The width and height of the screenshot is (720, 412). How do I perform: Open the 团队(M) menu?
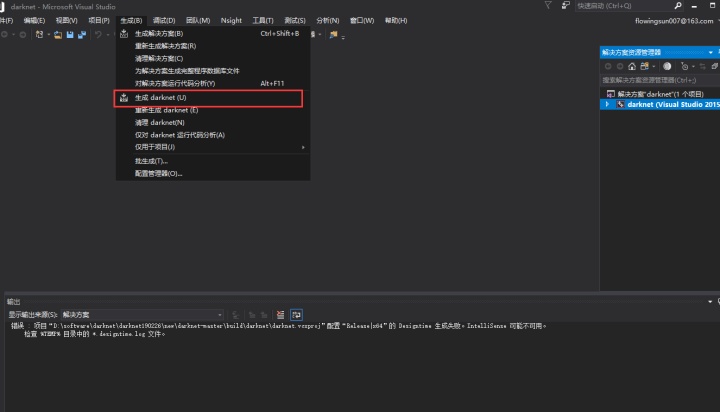click(x=198, y=20)
